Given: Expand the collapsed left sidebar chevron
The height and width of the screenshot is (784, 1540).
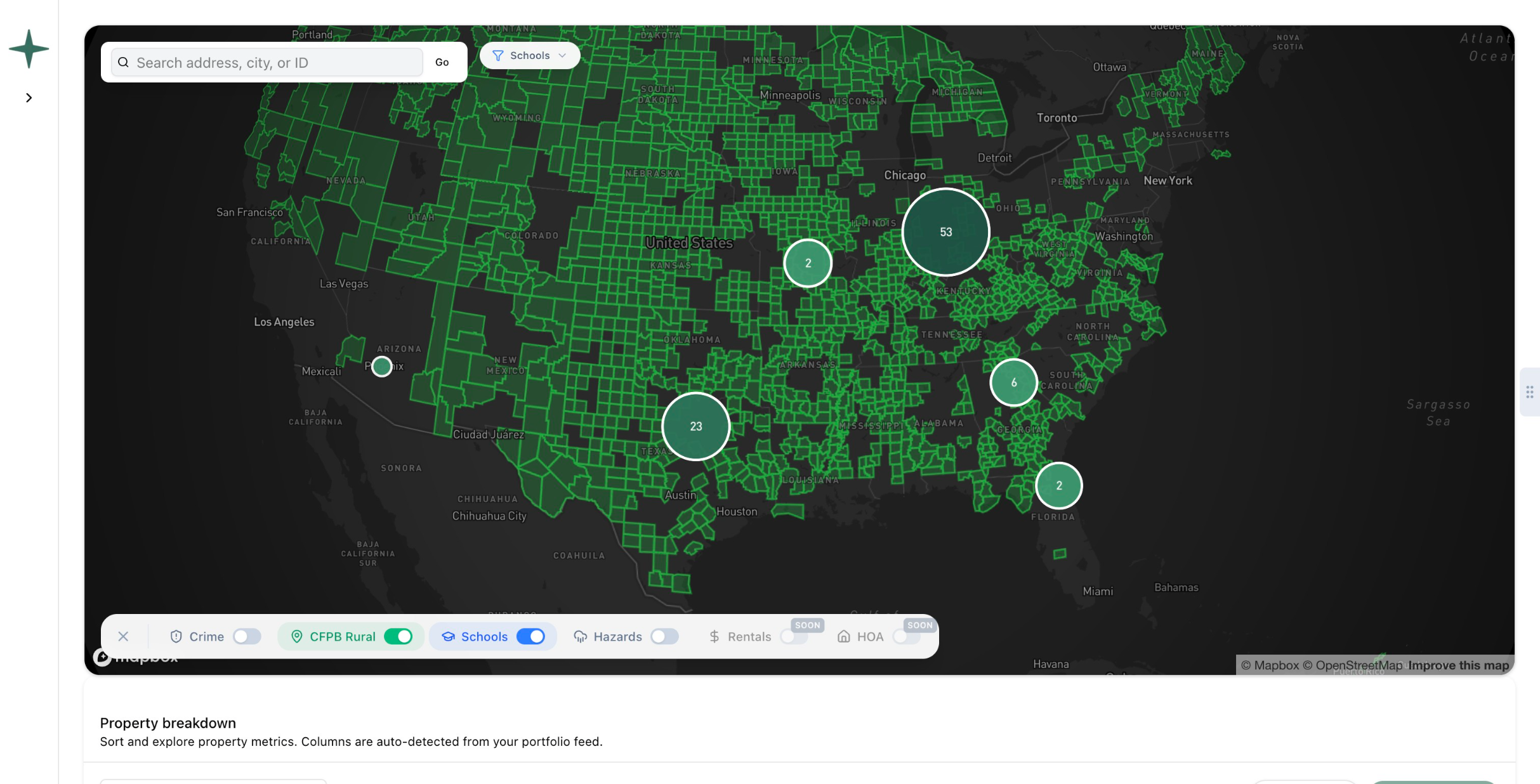Looking at the screenshot, I should 29,97.
